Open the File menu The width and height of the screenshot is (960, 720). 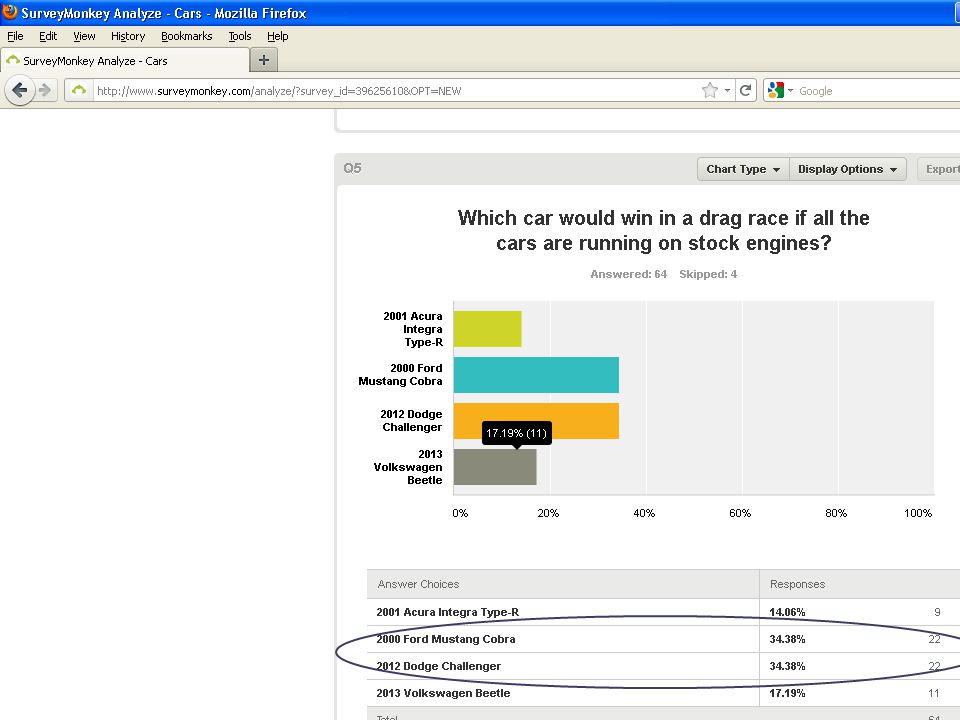point(15,36)
